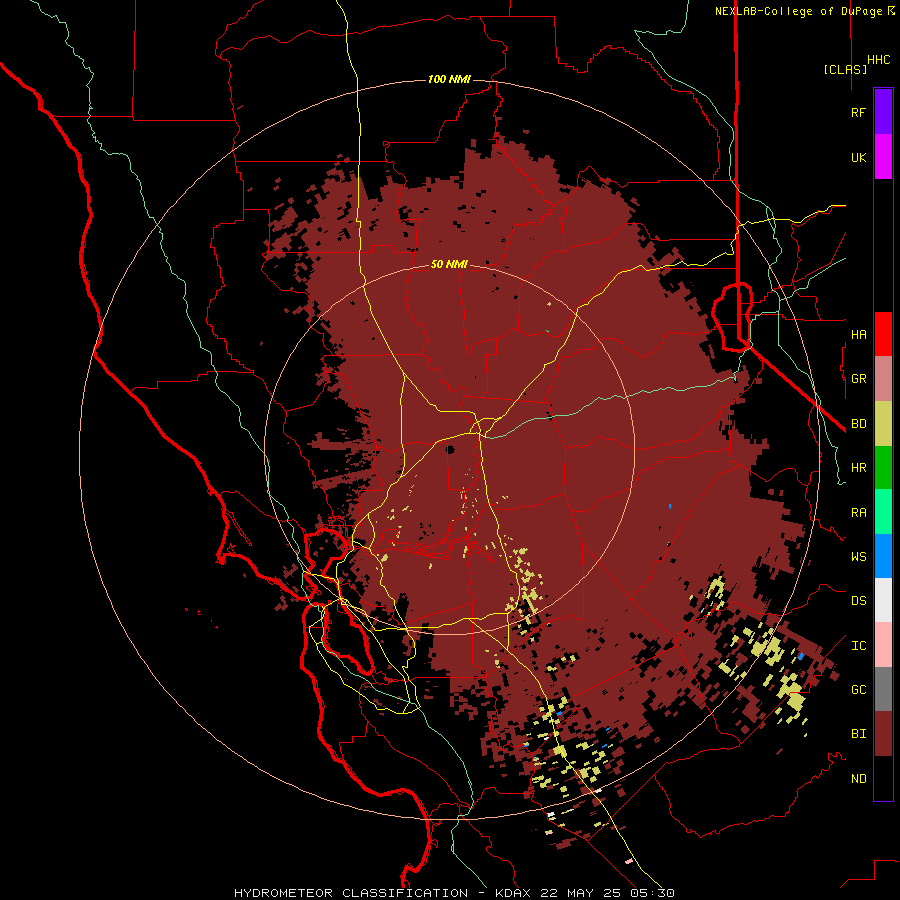The height and width of the screenshot is (900, 900).
Task: Click the DS legend label
Action: pos(858,601)
